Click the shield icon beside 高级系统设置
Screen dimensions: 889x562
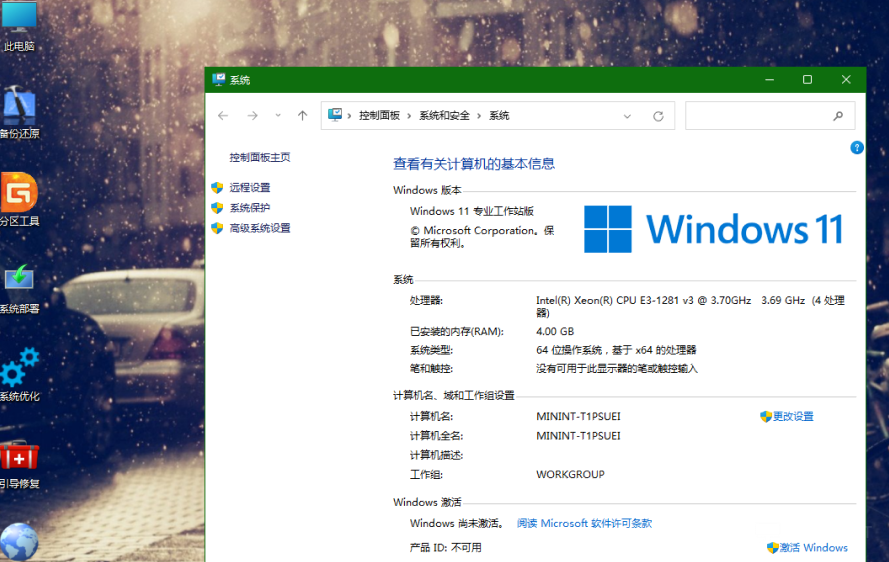coord(217,228)
